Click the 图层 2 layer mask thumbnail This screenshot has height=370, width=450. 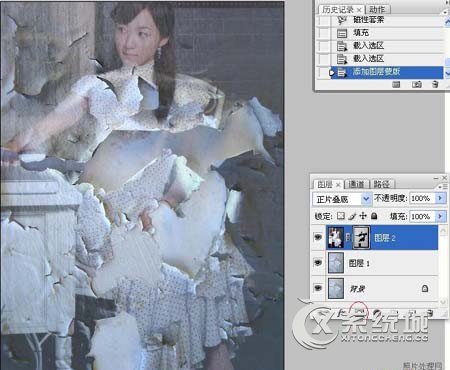(361, 238)
